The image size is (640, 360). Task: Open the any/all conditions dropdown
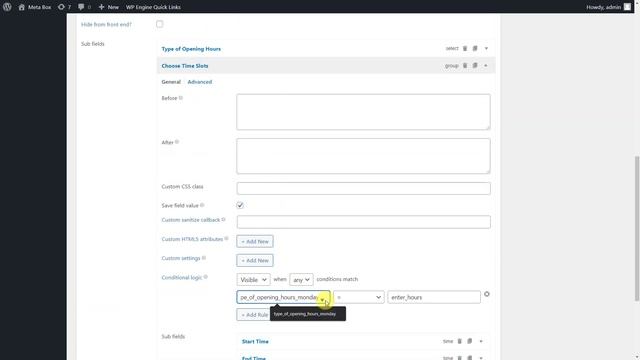point(301,280)
